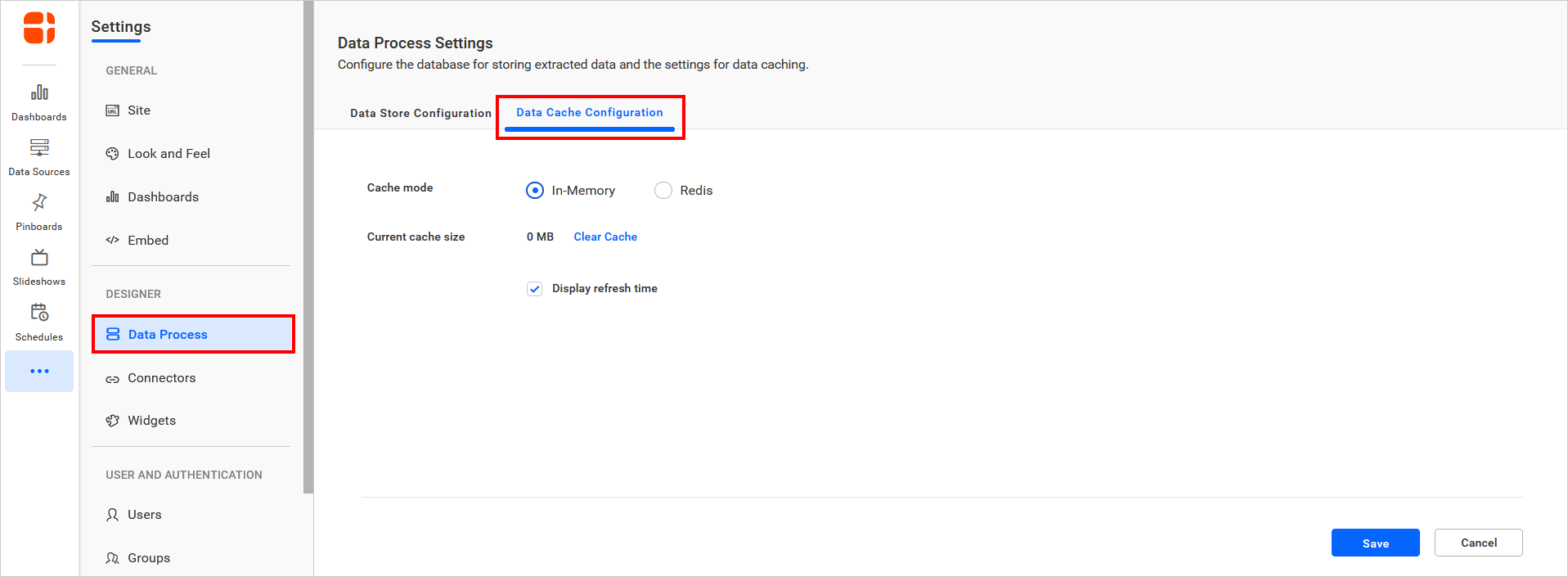1568x577 pixels.
Task: Click the Look and Feel palette icon
Action: (x=113, y=154)
